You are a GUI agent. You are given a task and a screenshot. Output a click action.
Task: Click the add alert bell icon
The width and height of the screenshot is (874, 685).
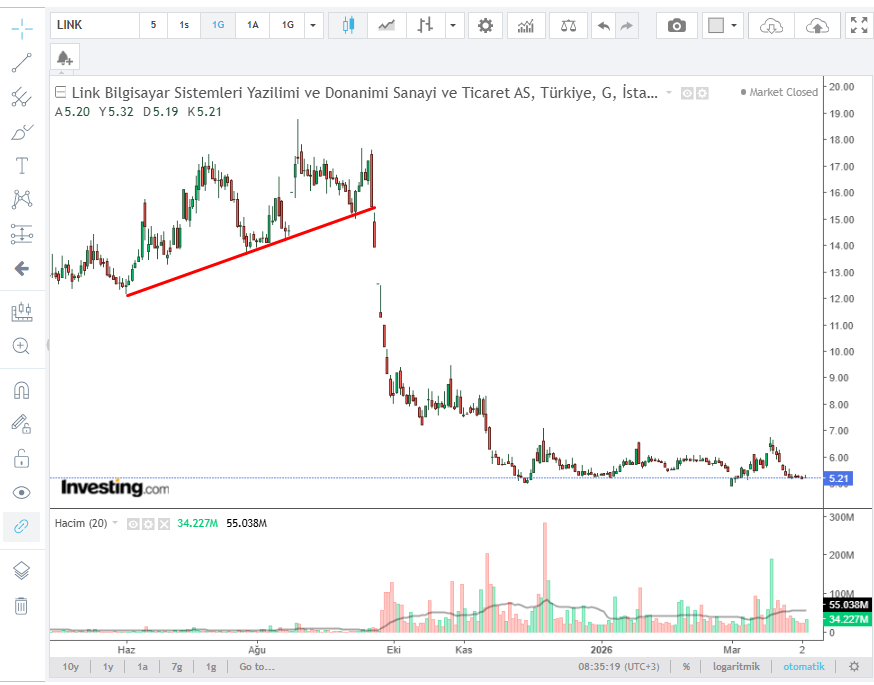pyautogui.click(x=65, y=57)
